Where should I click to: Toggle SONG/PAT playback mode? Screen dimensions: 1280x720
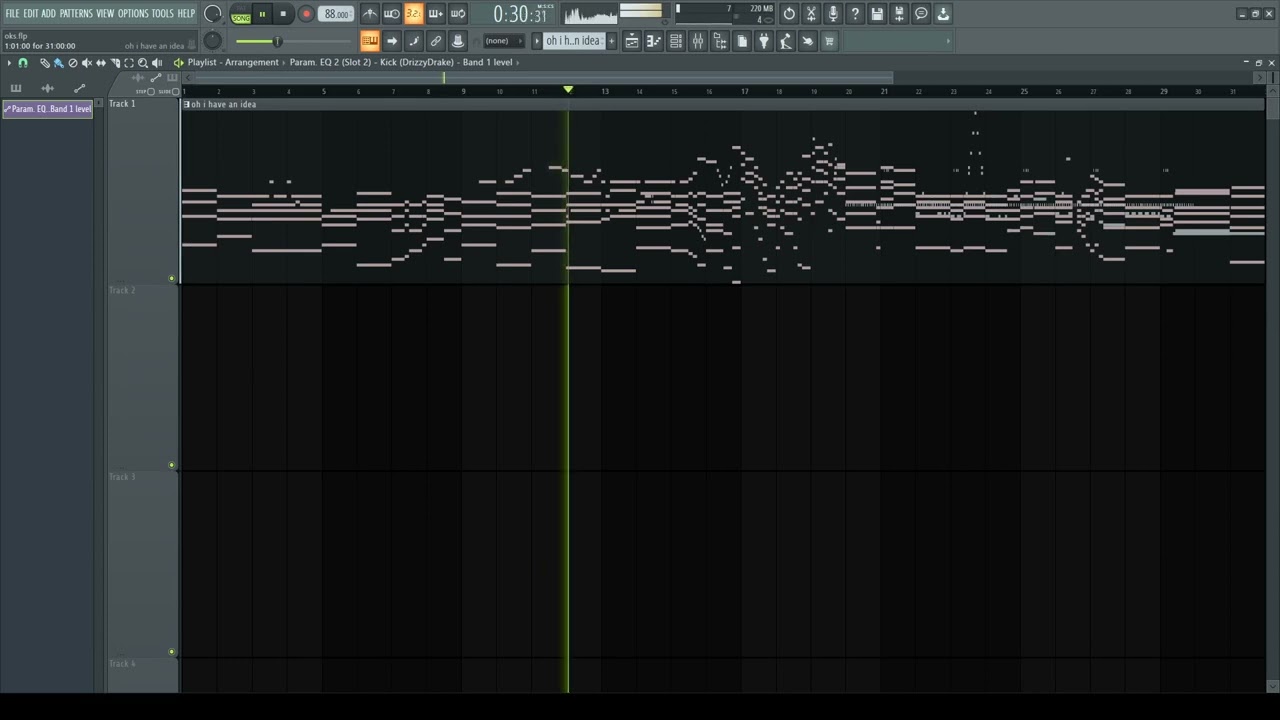(241, 14)
